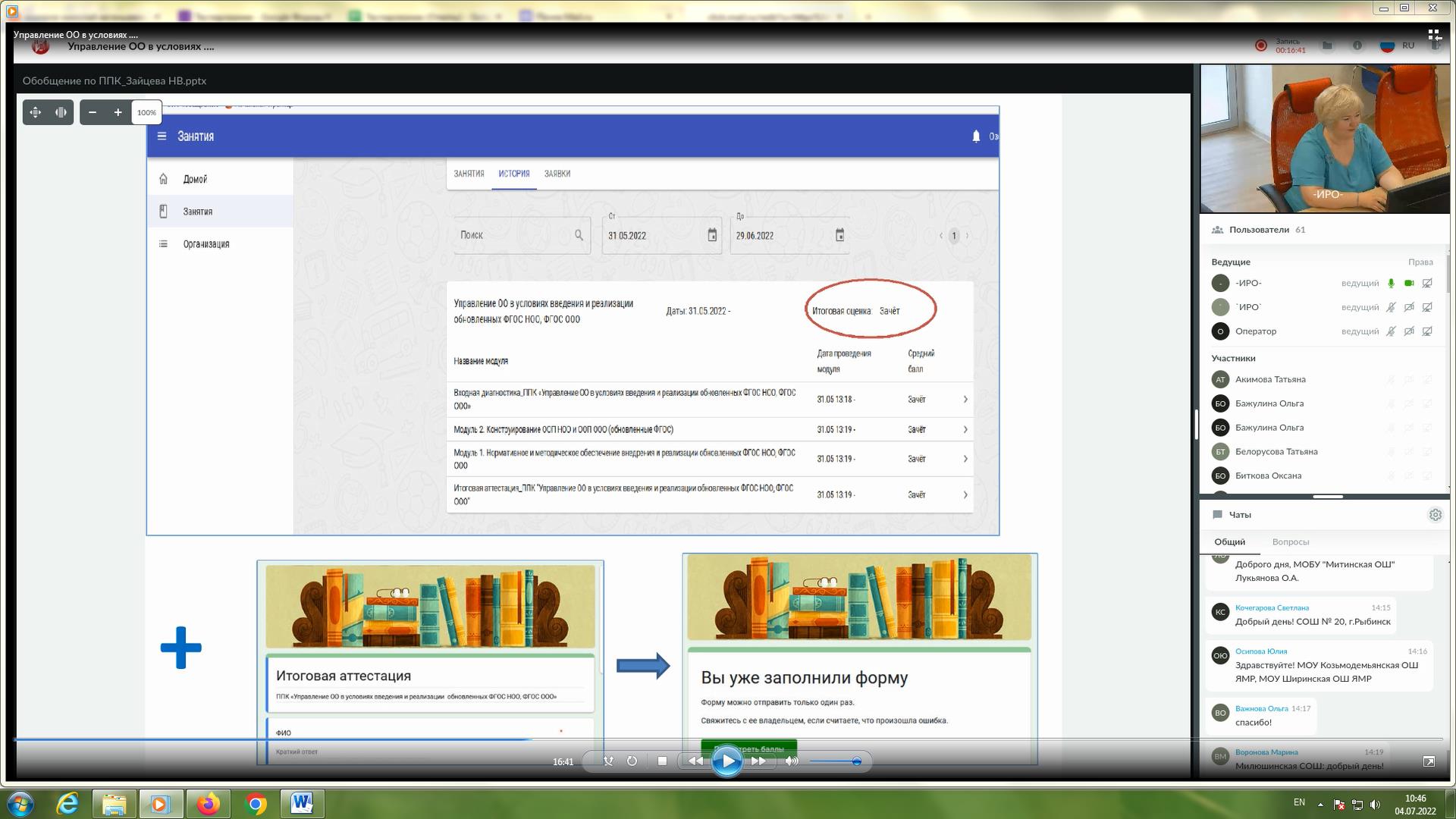The width and height of the screenshot is (1456, 819).
Task: Open the info icon in header
Action: pos(1357,45)
